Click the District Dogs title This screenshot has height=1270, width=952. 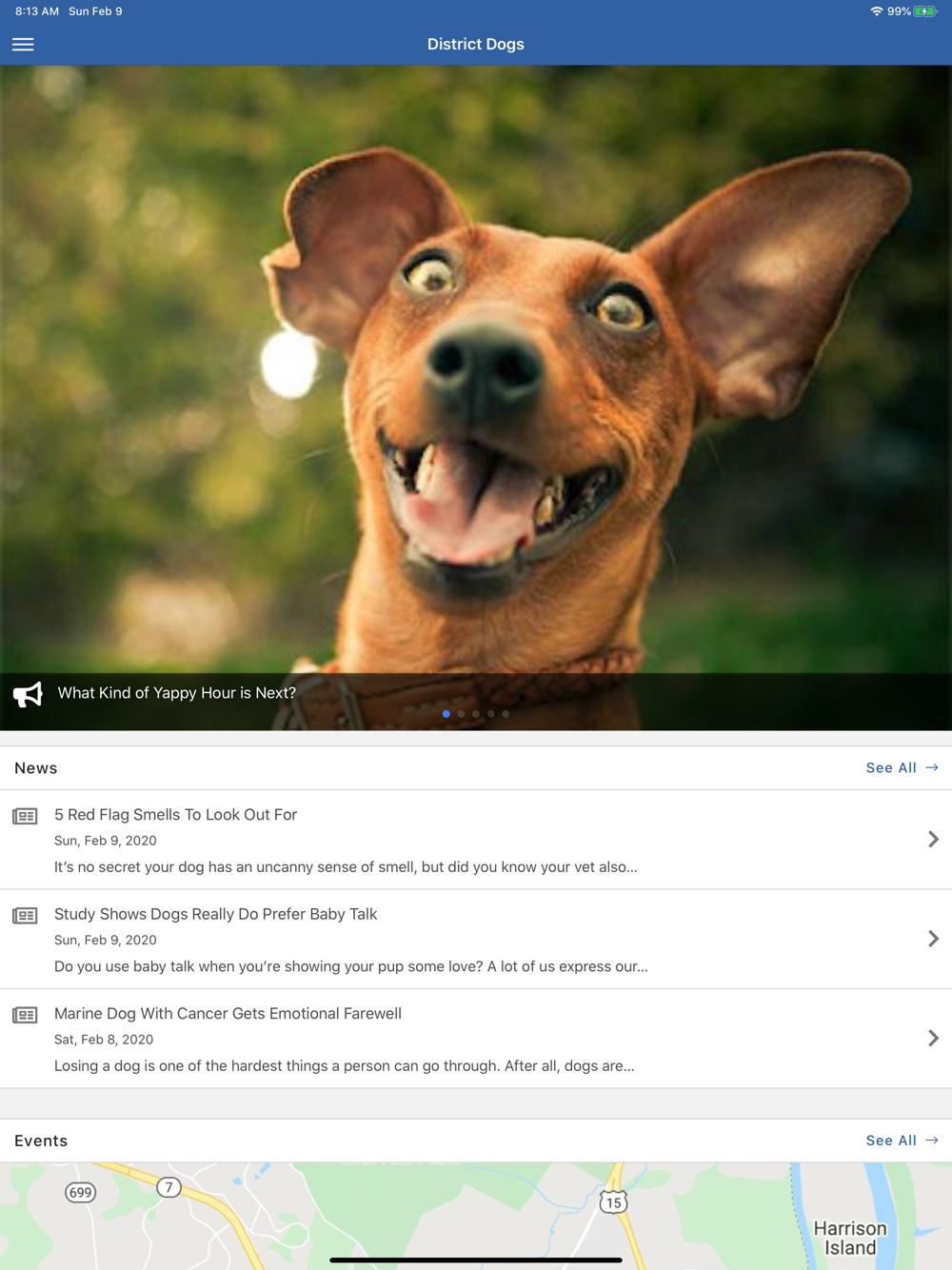pos(476,45)
